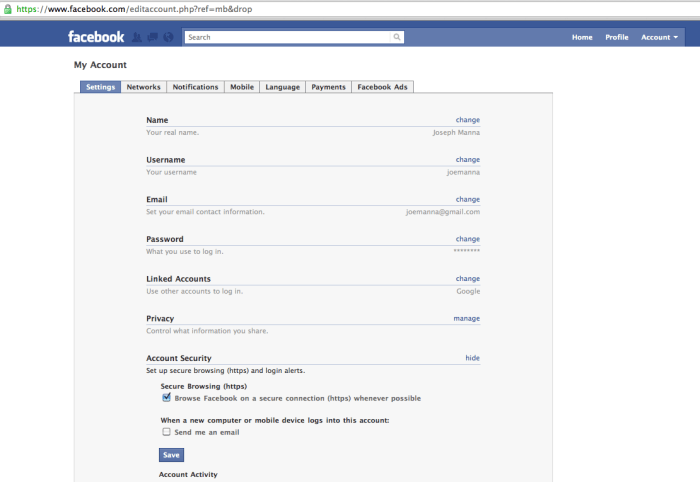This screenshot has height=482, width=700.
Task: Click change link for Email
Action: 467,199
